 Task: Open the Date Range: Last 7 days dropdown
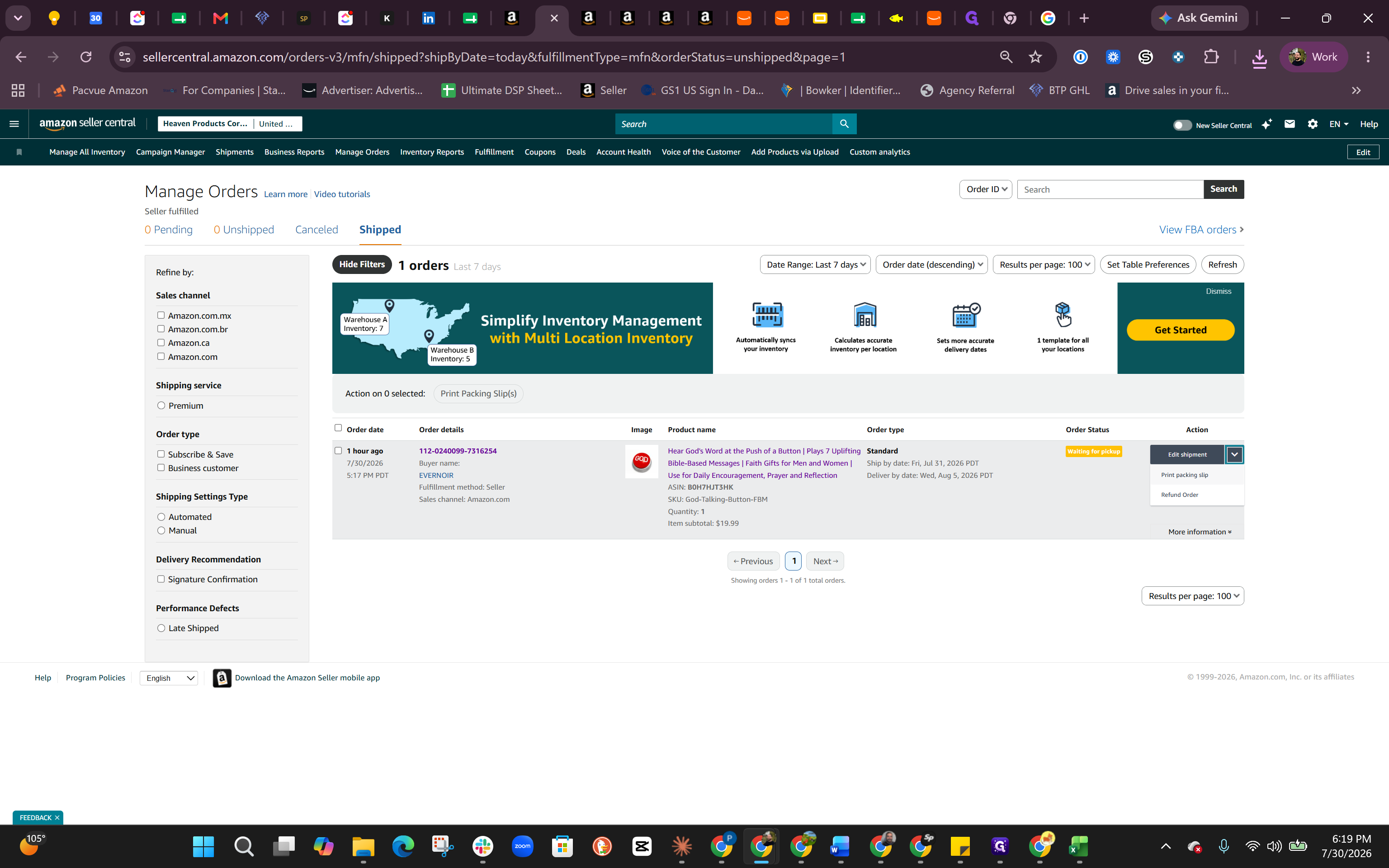[815, 264]
